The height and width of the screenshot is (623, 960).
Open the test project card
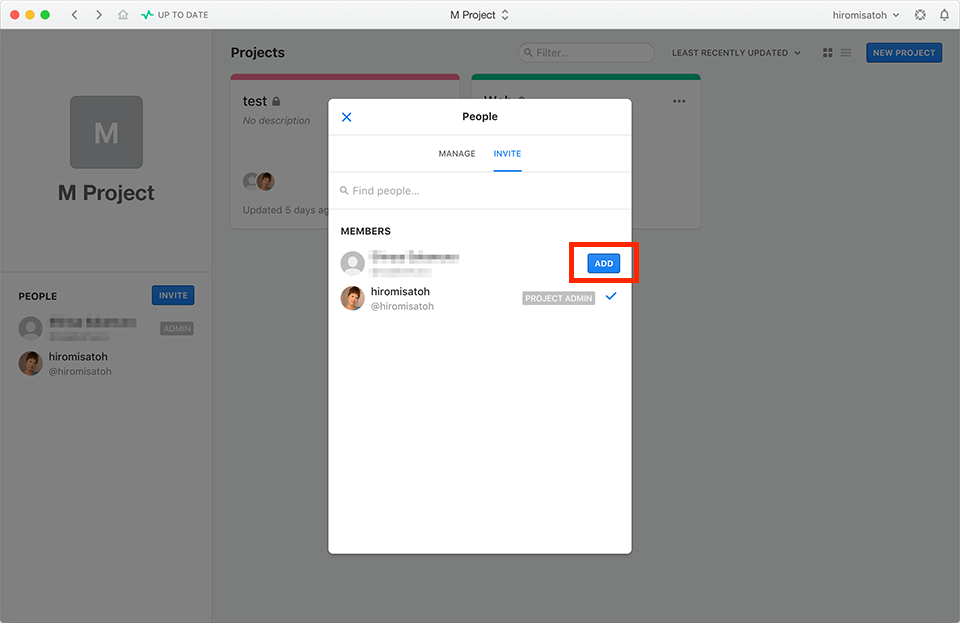click(279, 152)
